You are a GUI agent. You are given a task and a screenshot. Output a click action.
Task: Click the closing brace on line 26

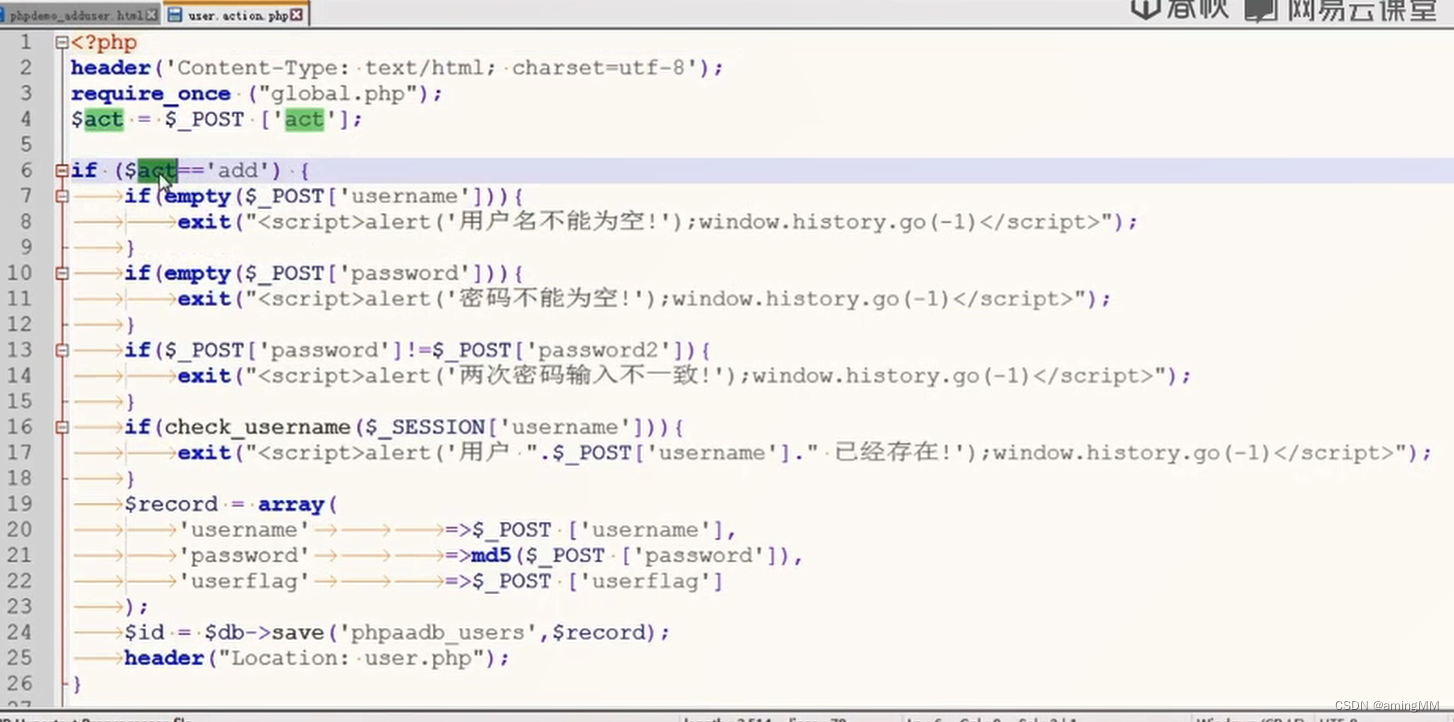(77, 683)
